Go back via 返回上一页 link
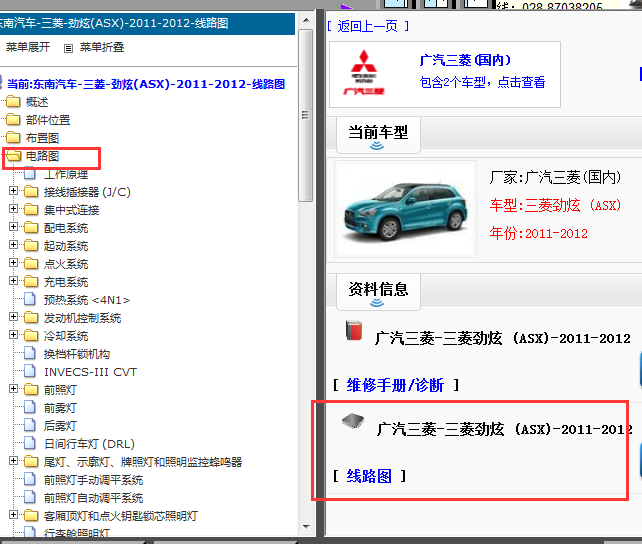 [368, 27]
